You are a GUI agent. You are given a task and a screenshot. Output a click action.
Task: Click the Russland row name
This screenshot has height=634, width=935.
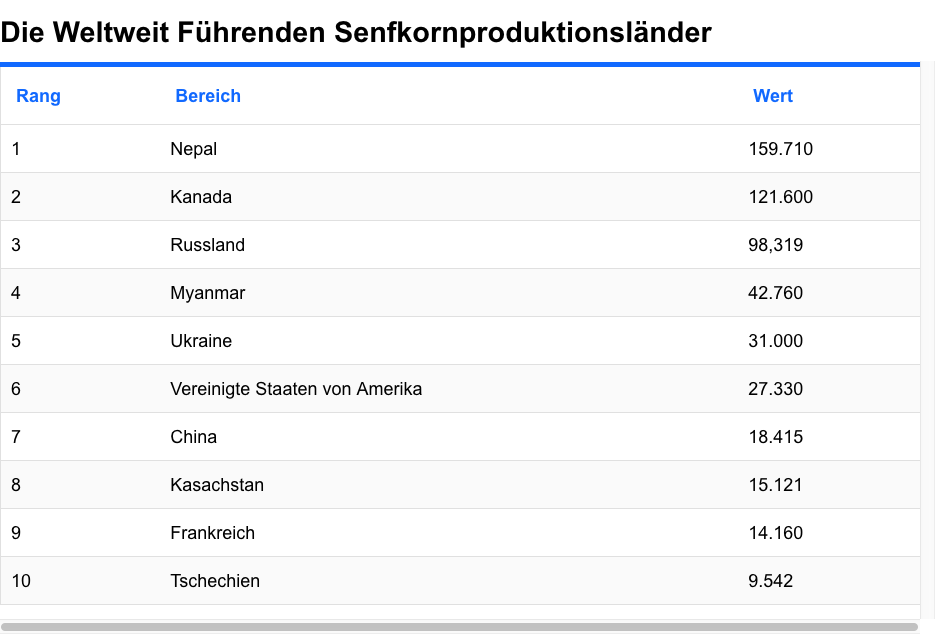[208, 245]
